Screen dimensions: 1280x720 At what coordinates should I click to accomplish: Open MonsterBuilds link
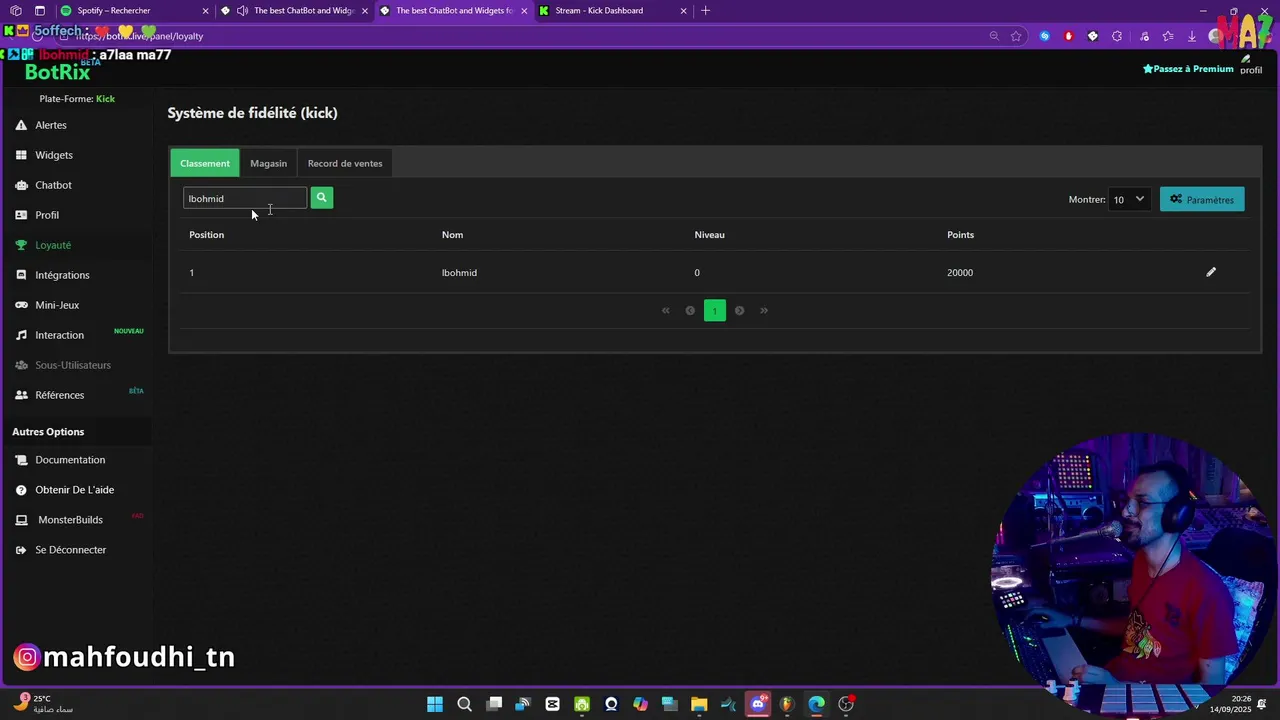click(x=70, y=520)
